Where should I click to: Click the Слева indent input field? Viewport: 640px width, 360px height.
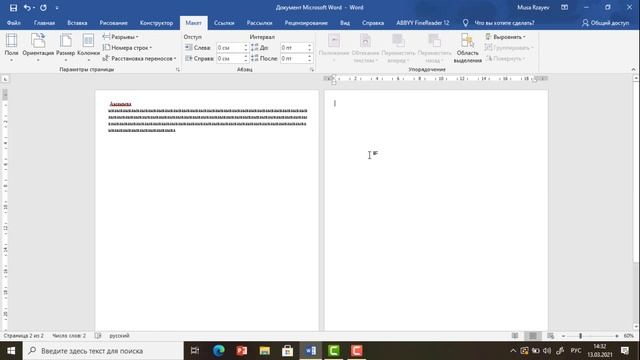coord(229,48)
